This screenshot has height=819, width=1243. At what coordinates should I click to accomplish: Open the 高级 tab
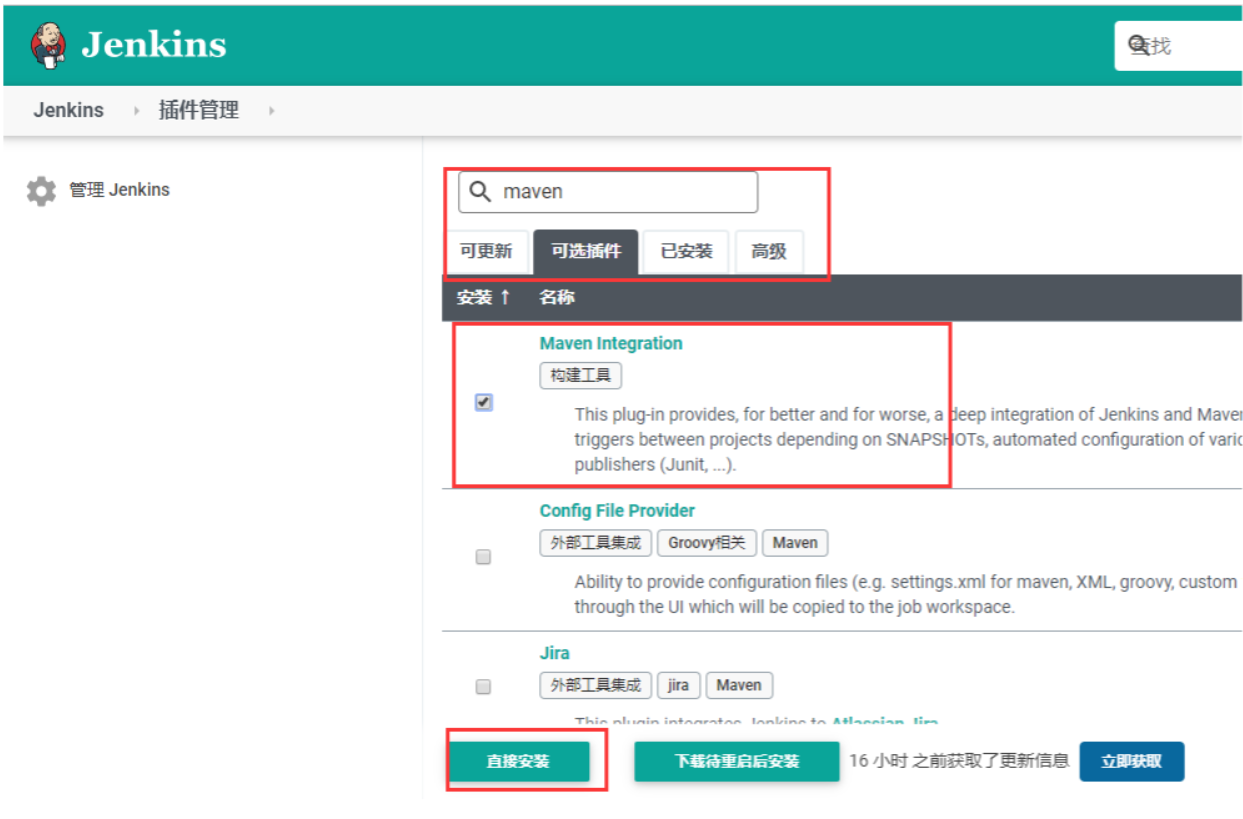769,251
